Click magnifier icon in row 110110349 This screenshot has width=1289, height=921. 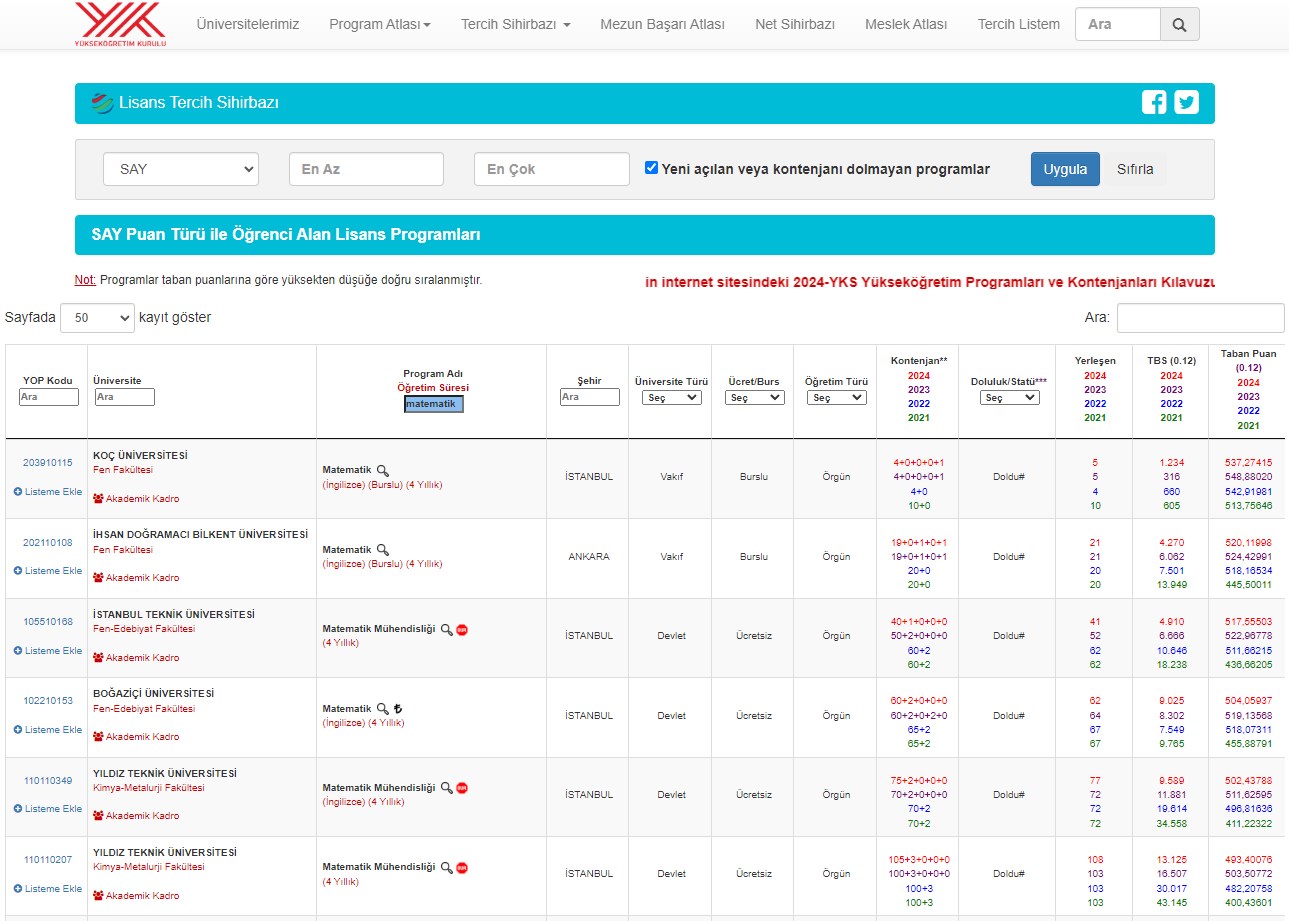[446, 788]
